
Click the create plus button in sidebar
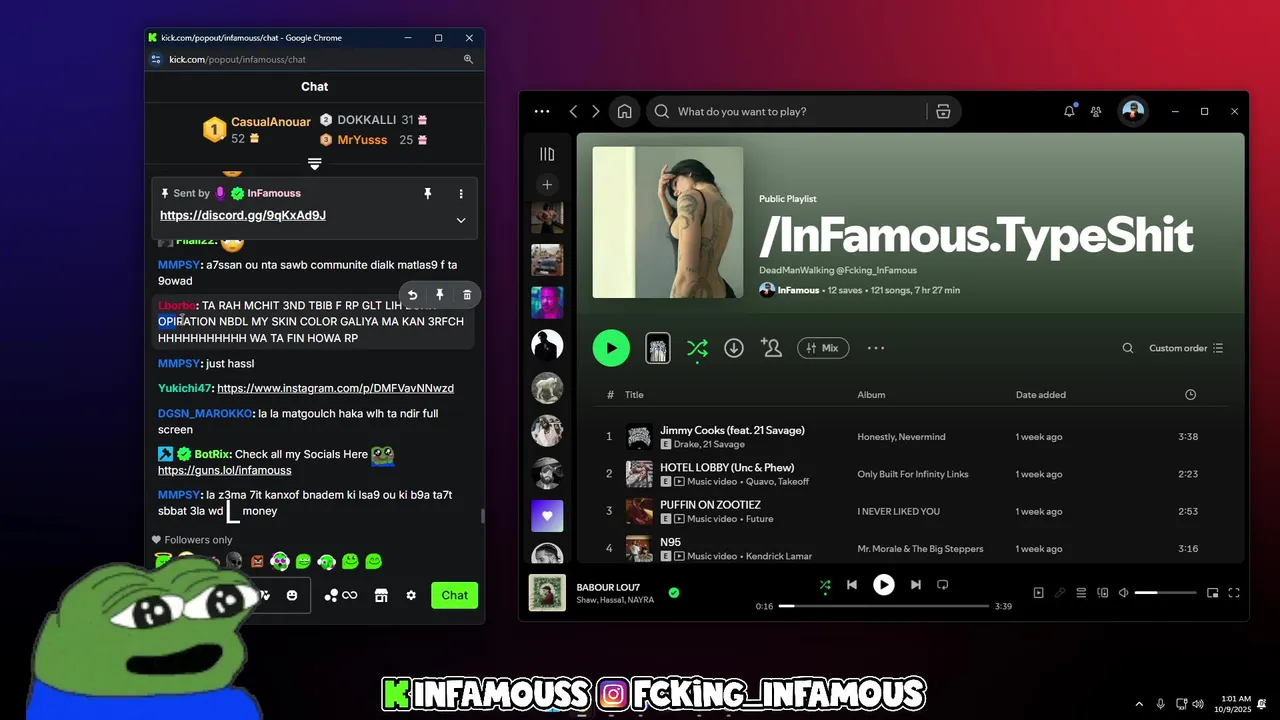pyautogui.click(x=547, y=185)
